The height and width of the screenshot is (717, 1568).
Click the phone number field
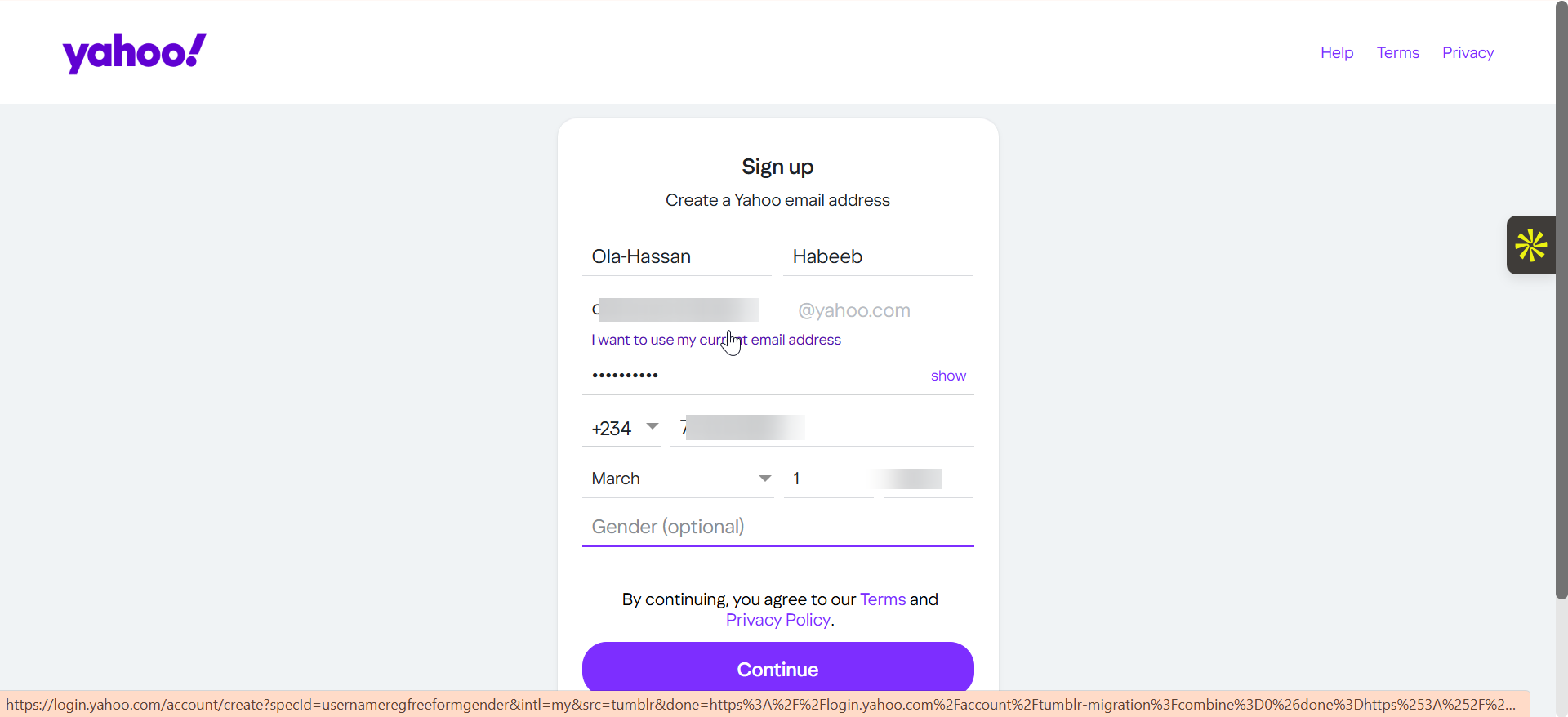pyautogui.click(x=822, y=428)
